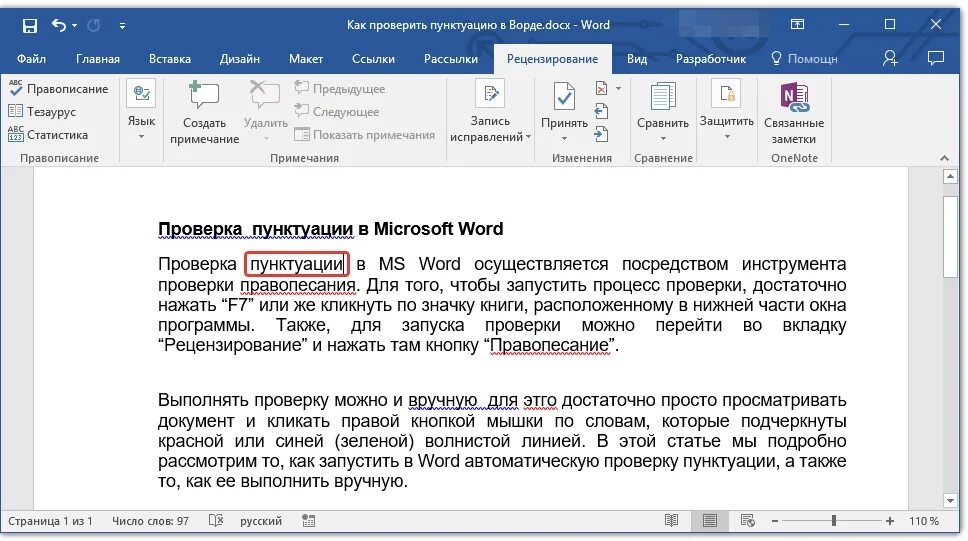968x541 pixels.
Task: Click русский language in status bar
Action: [x=261, y=521]
